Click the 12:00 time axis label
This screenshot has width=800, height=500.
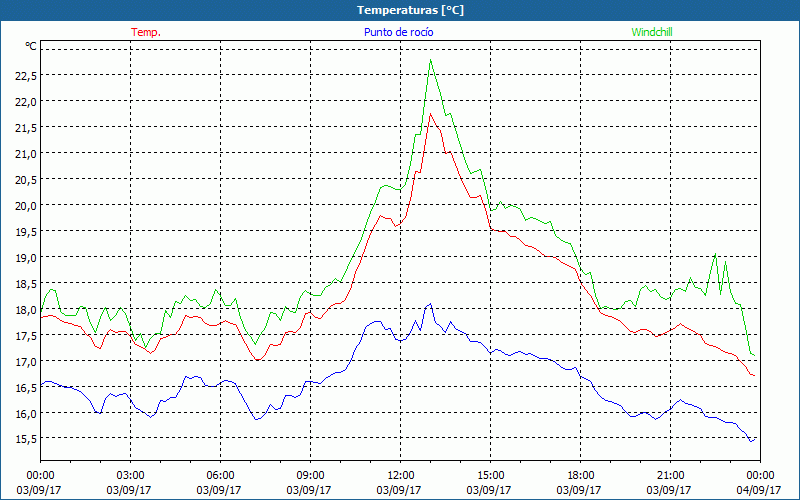pos(401,475)
